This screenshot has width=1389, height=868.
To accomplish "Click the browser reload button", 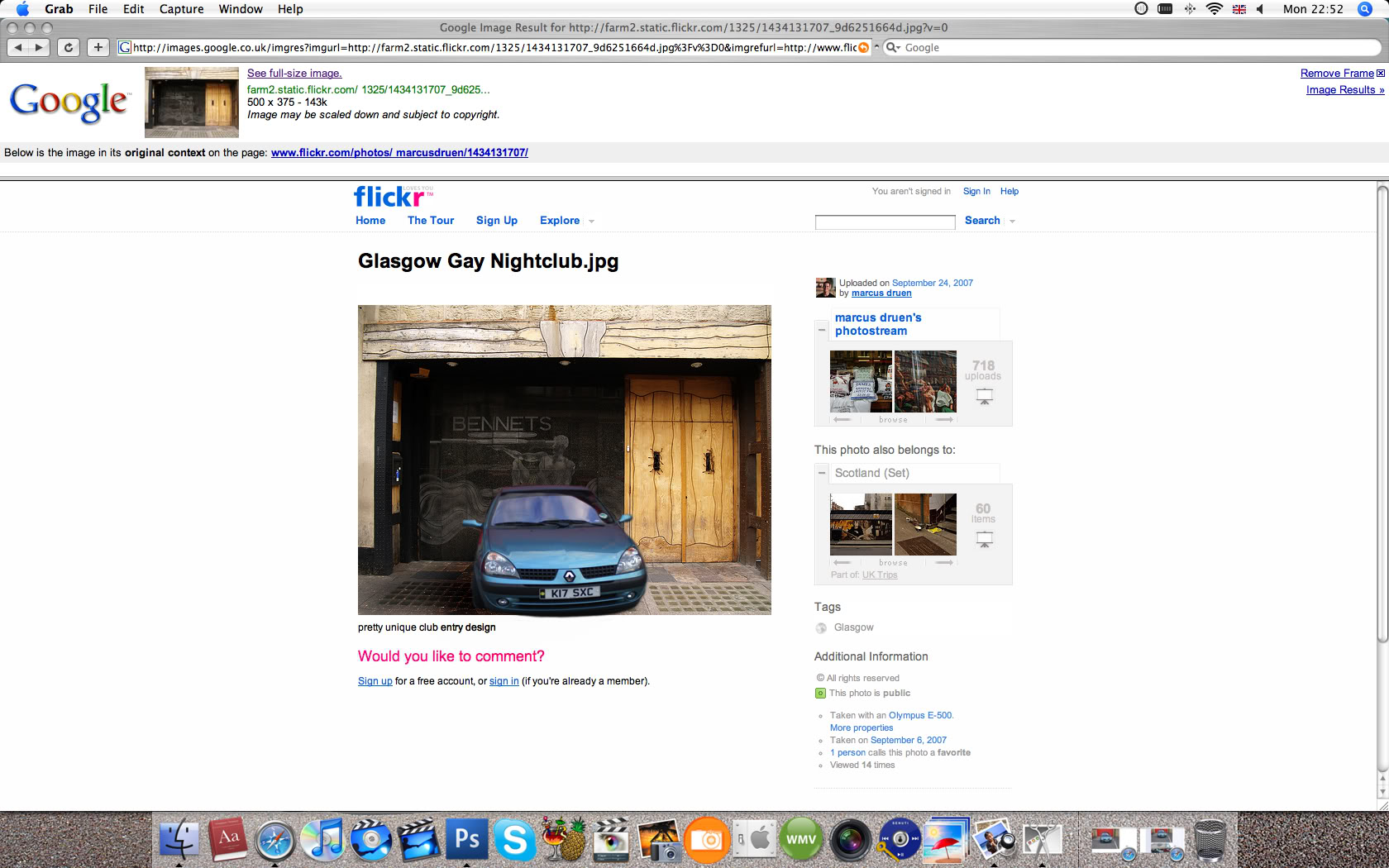I will click(x=69, y=47).
